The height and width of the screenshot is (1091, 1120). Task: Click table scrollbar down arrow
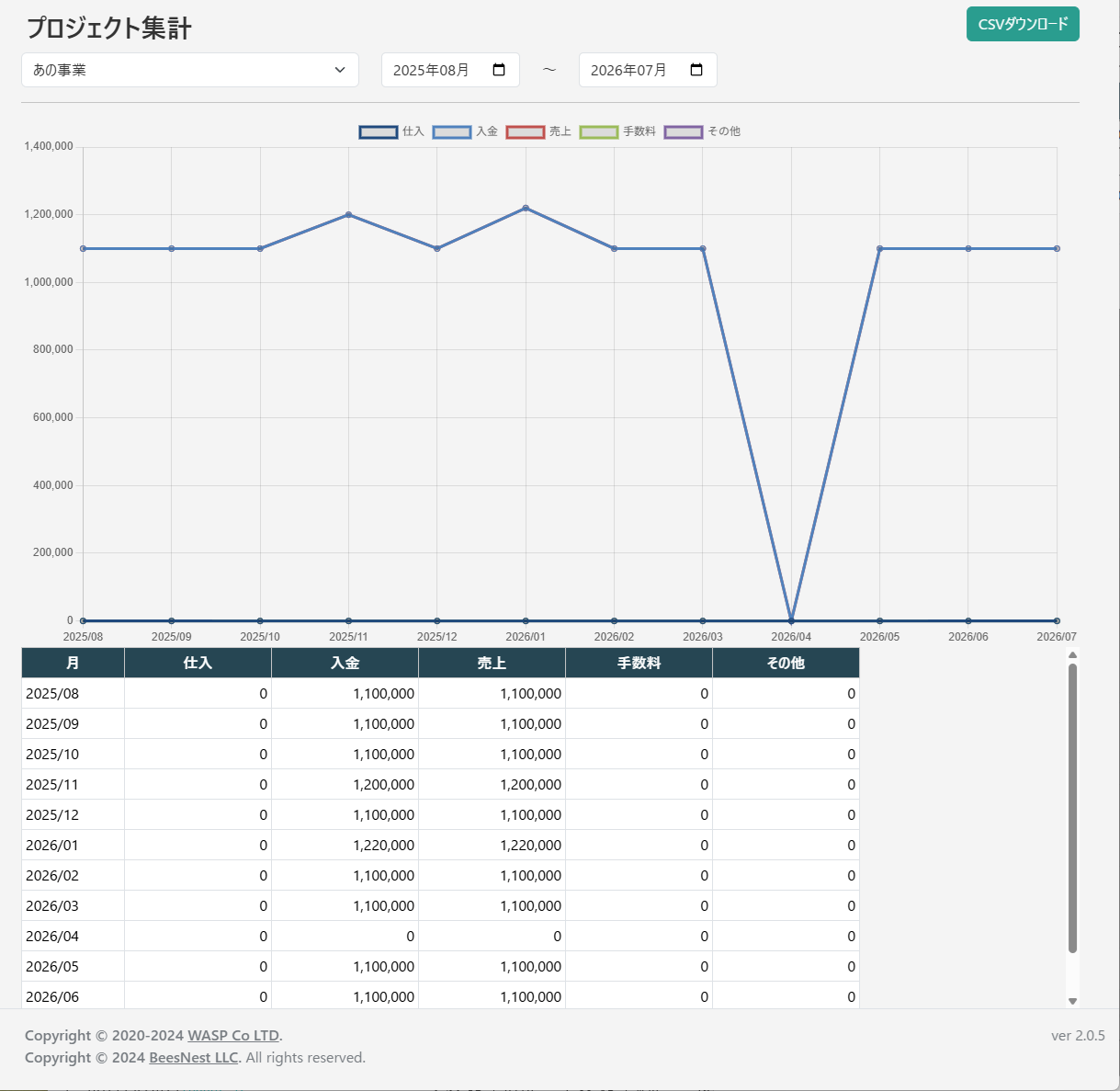click(x=1072, y=1001)
